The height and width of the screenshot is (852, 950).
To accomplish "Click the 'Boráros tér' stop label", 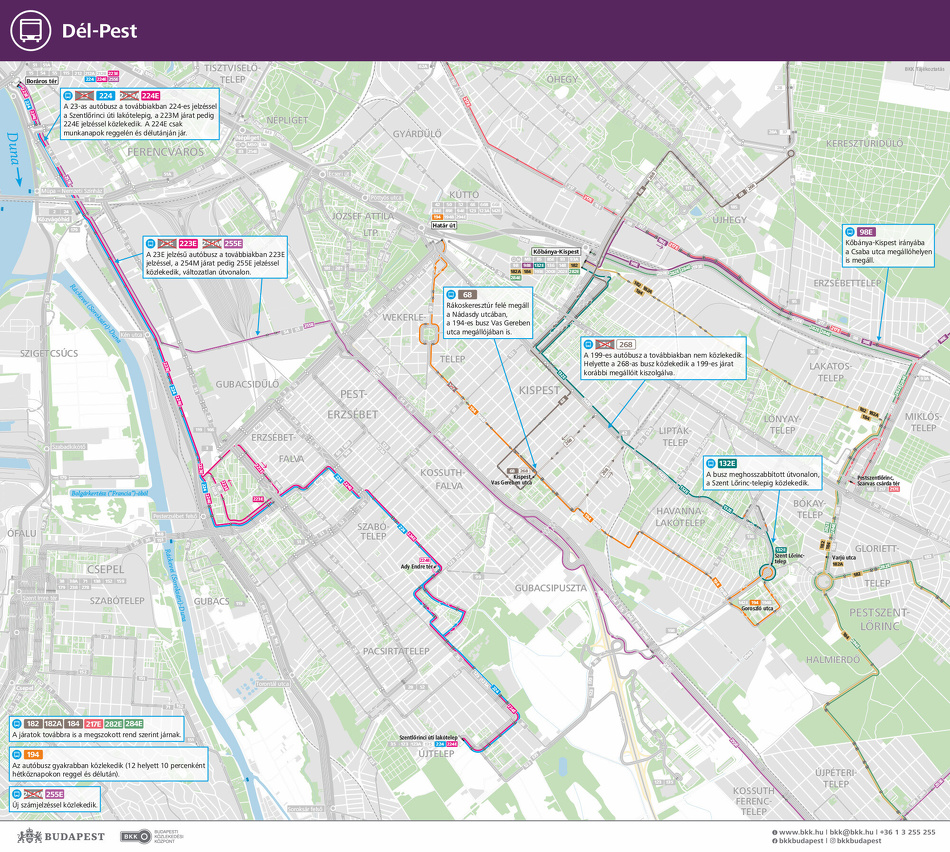I will tap(42, 81).
